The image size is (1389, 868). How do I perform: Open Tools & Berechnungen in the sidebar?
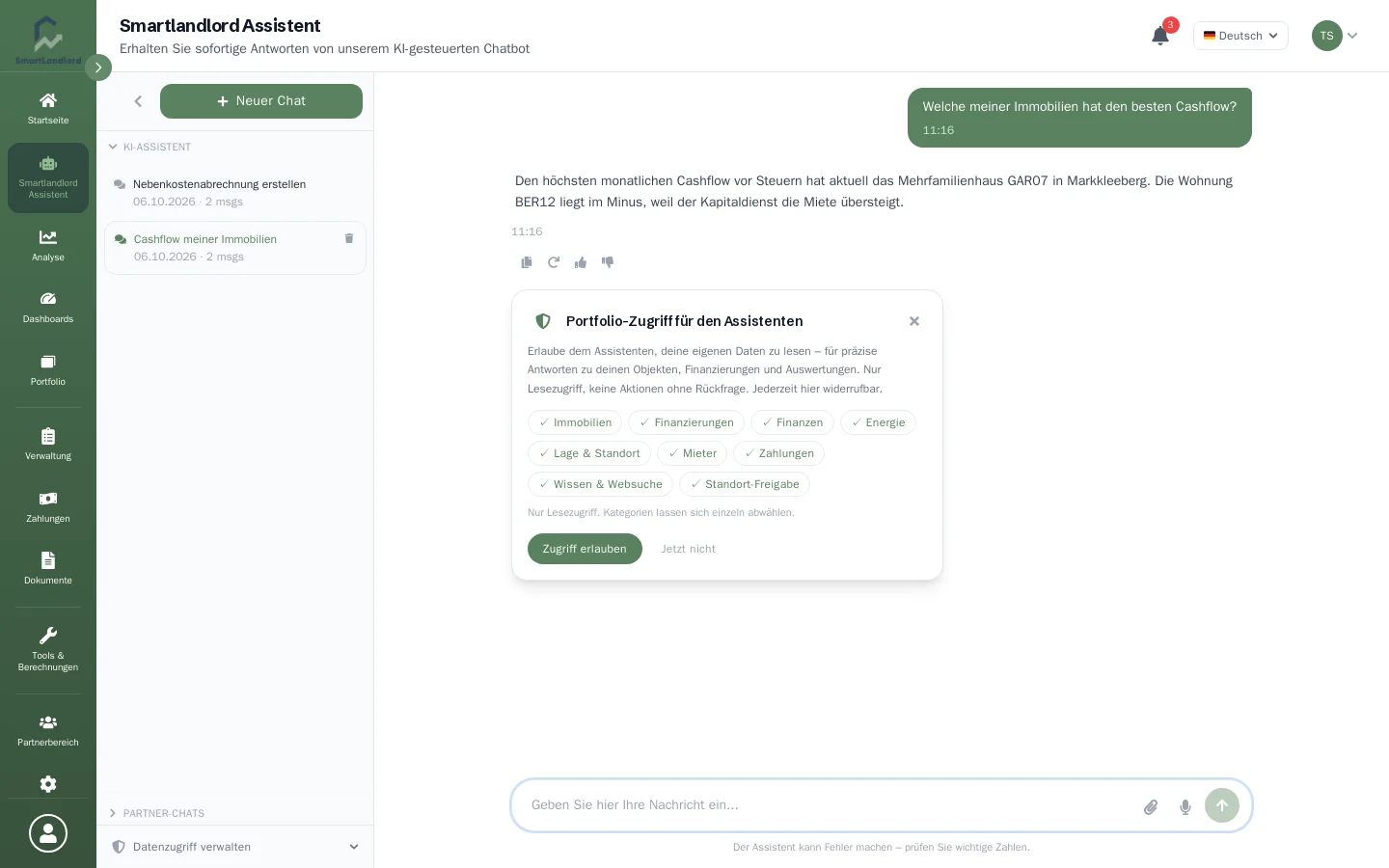[x=48, y=649]
